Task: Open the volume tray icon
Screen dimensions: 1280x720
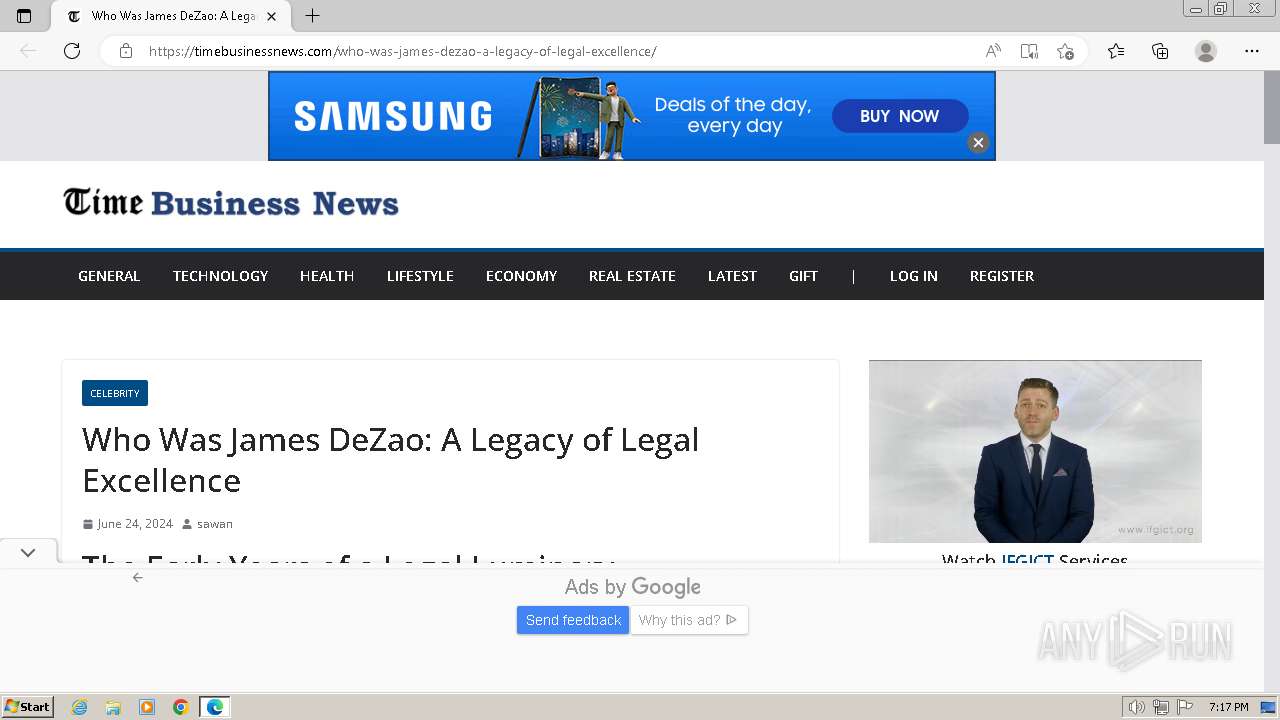Action: 1136,707
